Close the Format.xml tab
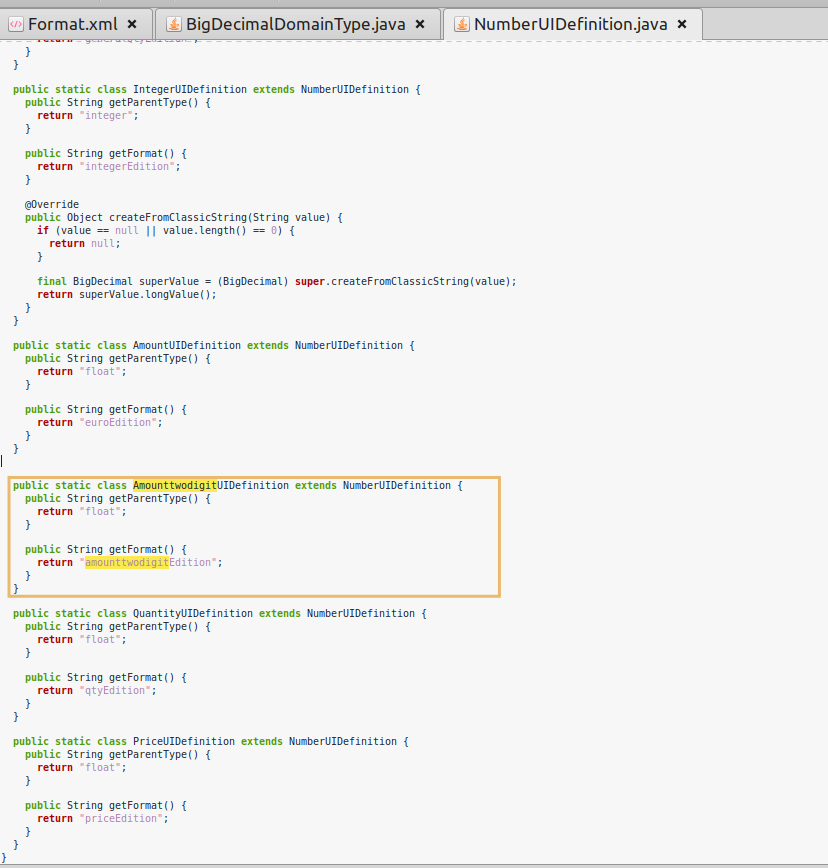828x868 pixels. pyautogui.click(x=132, y=23)
